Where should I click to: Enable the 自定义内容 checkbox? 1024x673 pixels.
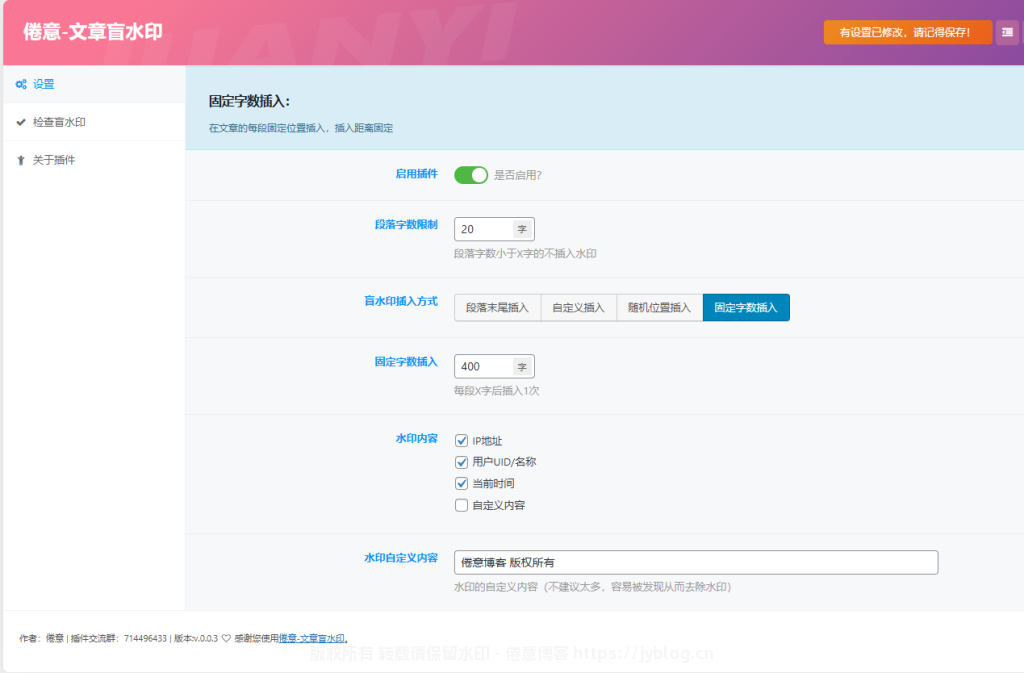tap(461, 504)
